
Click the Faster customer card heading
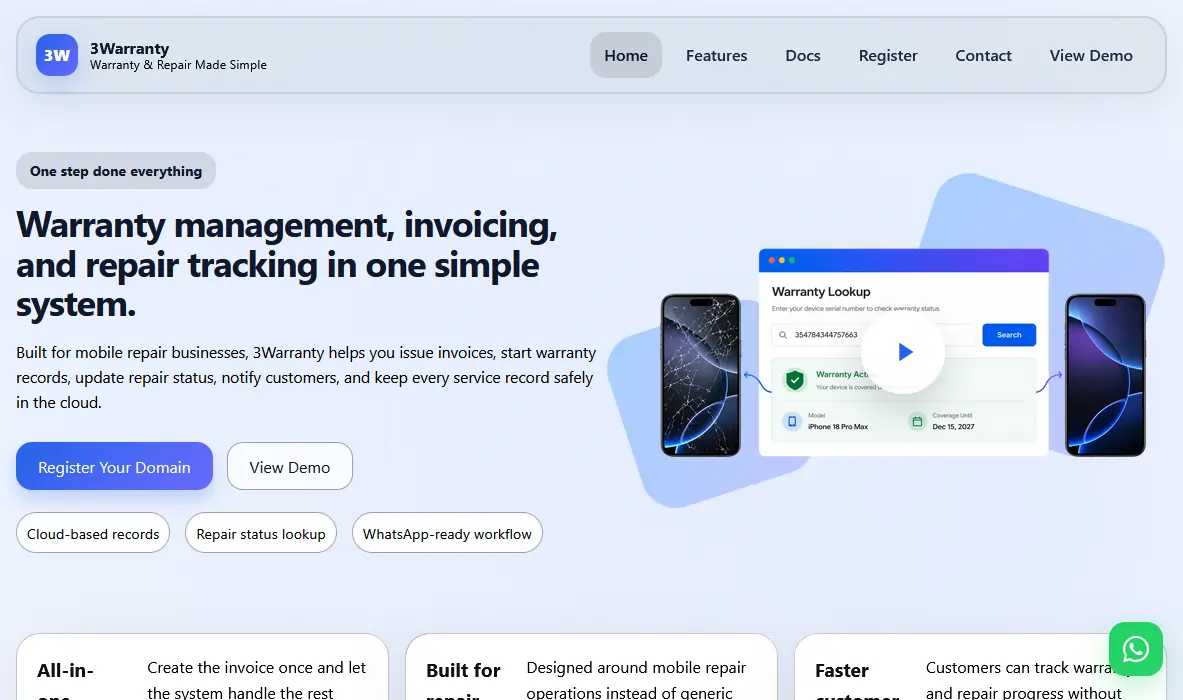point(857,681)
